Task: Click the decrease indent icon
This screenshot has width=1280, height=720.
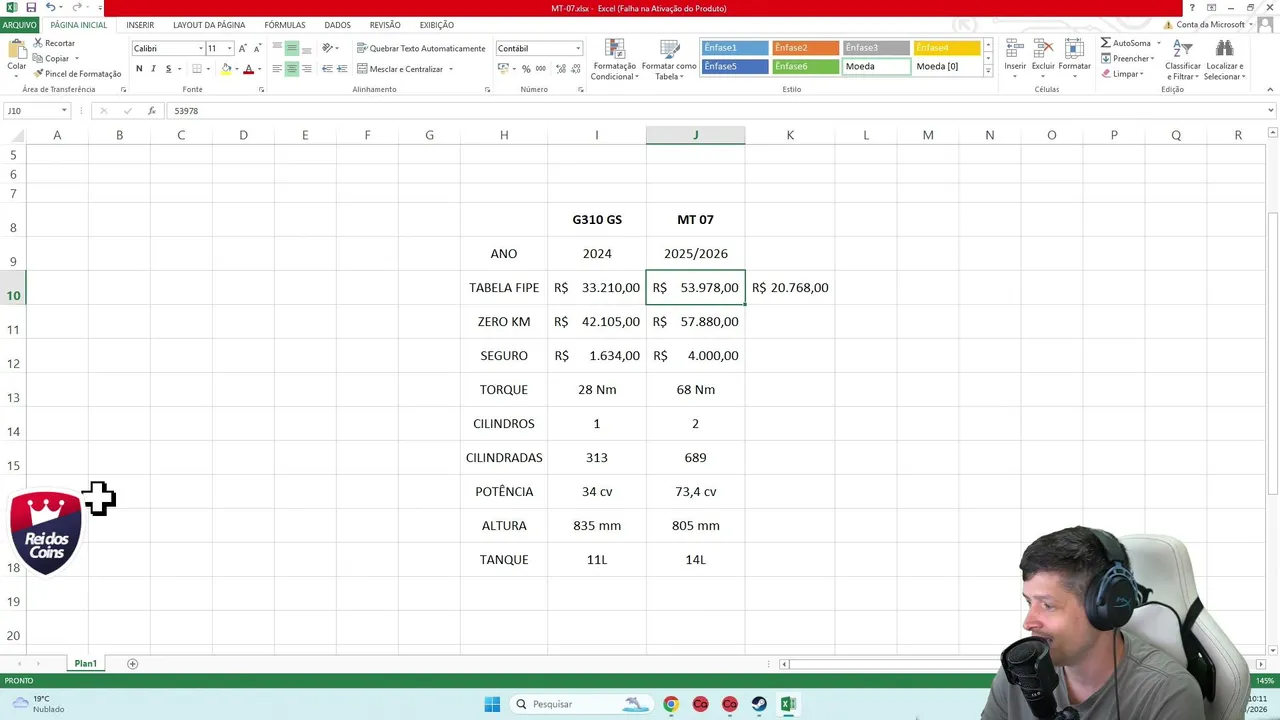Action: pyautogui.click(x=327, y=69)
